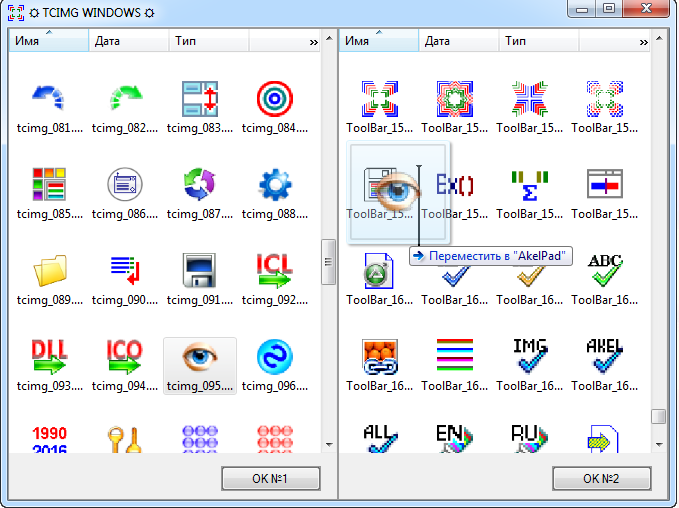Viewport: 679px width, 508px height.
Task: Click right panel scrollbar up arrow
Action: tap(659, 38)
